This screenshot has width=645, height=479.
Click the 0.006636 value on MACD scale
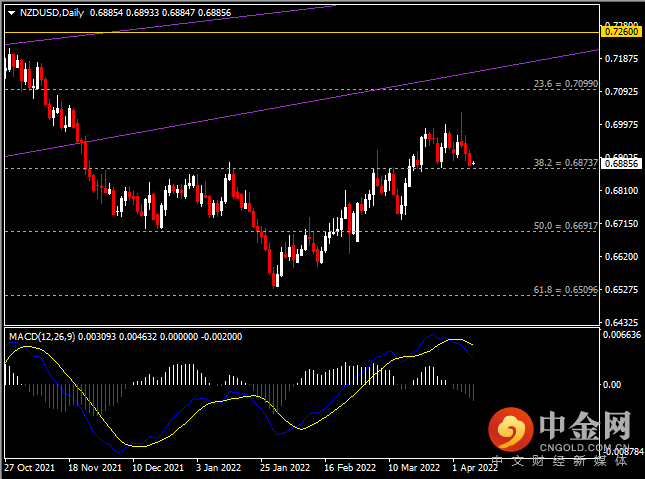point(621,335)
